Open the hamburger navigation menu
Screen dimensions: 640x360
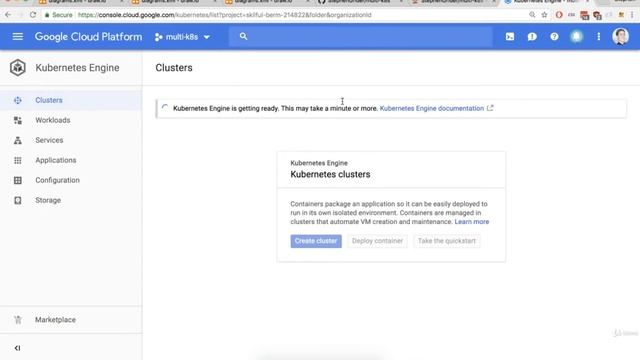[18, 37]
